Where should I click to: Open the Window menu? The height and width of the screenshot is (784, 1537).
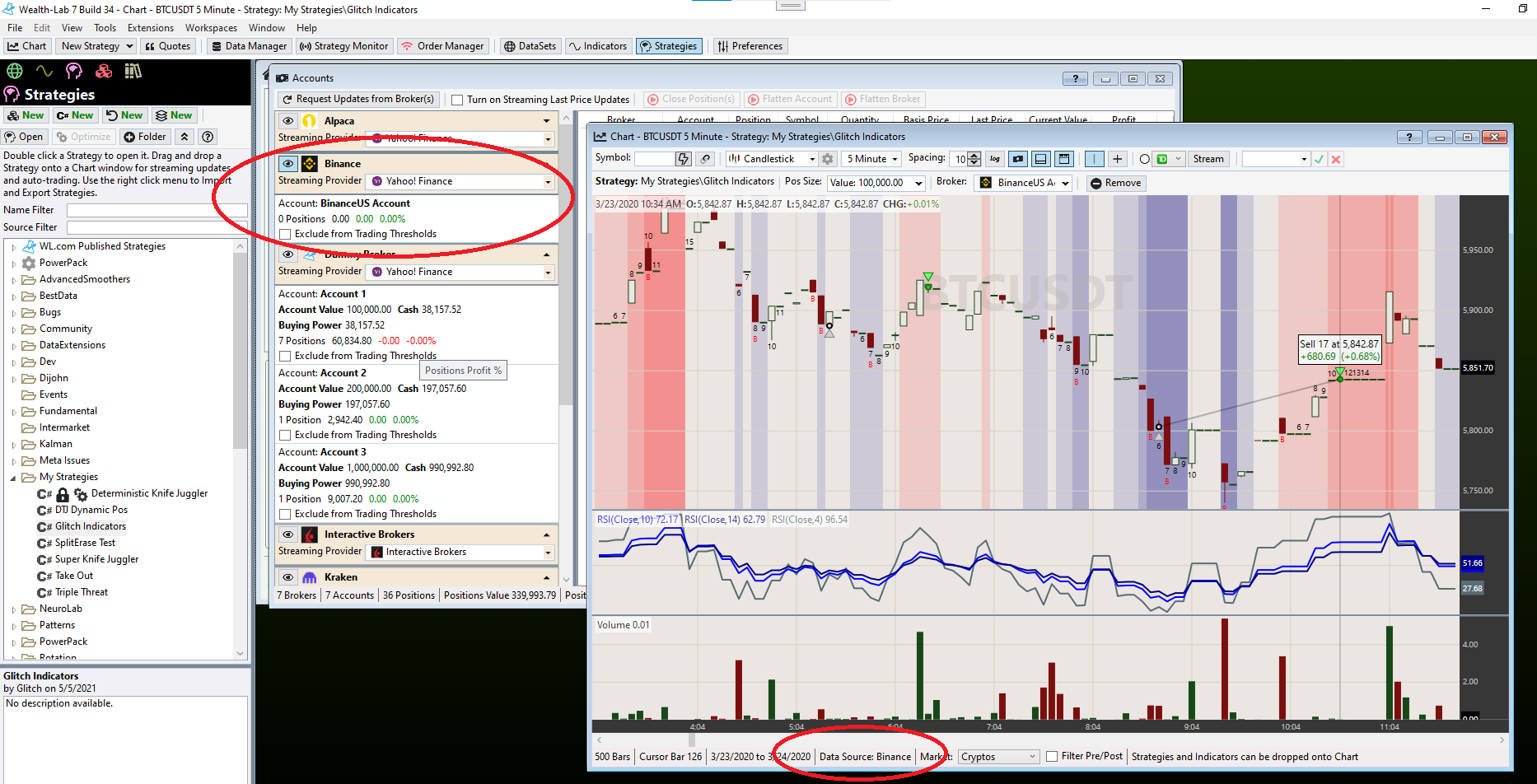267,28
